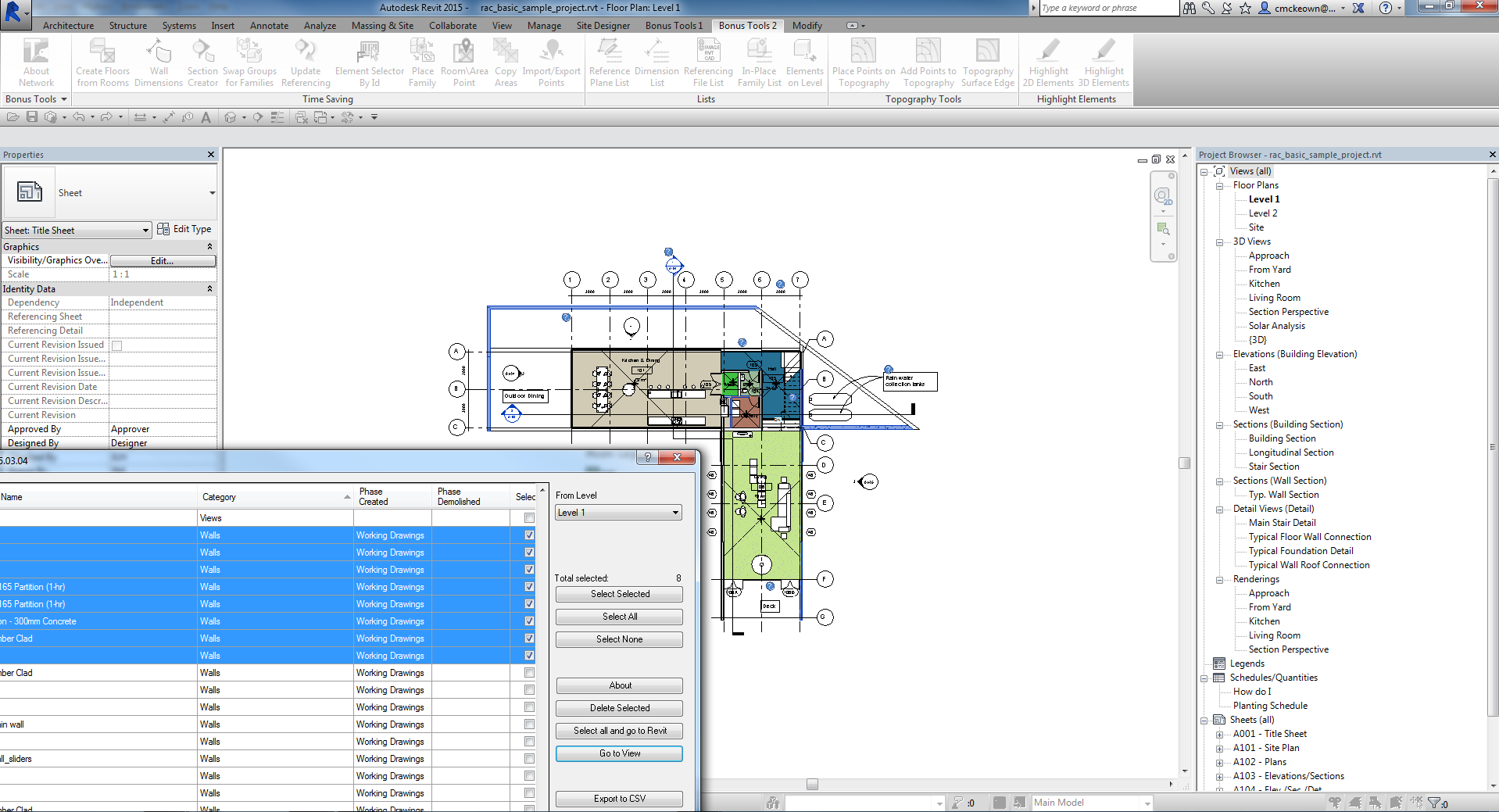Screen dimensions: 1499x812
Task: Click the Save icon in quick access toolbar
Action: pos(32,117)
